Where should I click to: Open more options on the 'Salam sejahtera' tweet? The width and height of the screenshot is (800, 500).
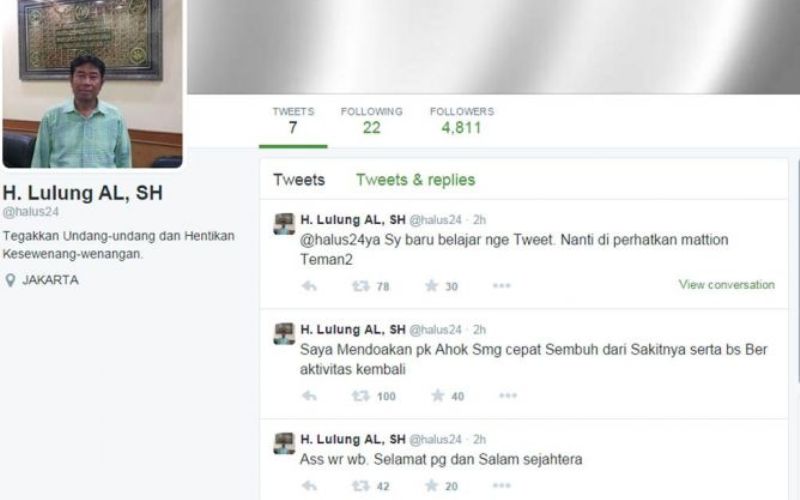502,486
